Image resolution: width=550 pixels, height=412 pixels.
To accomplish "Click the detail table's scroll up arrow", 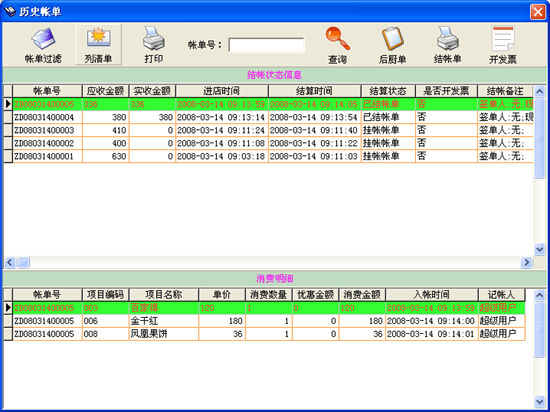I will [x=539, y=295].
